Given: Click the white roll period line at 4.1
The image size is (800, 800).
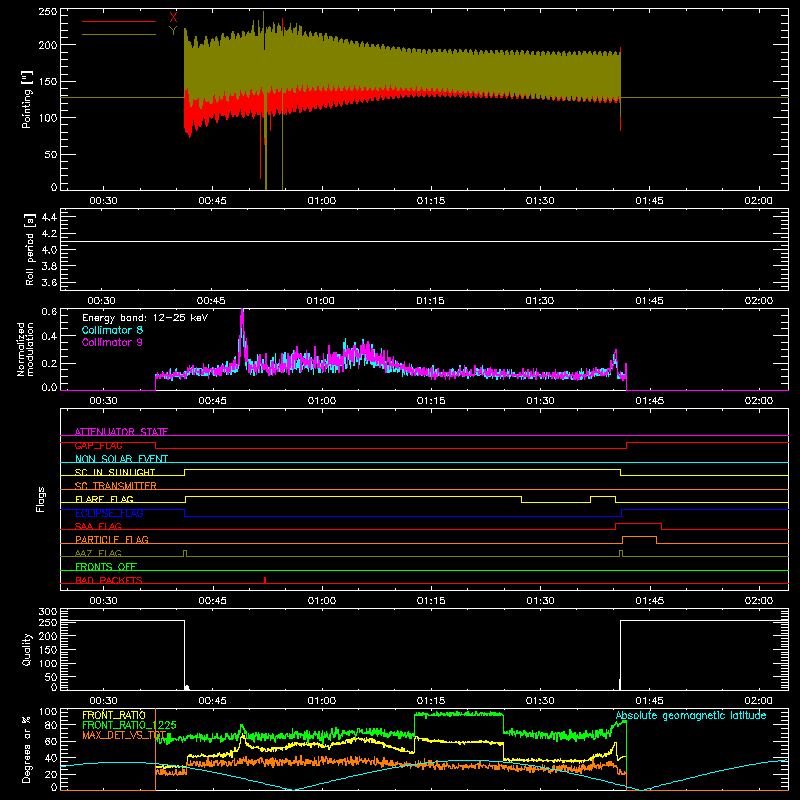Looking at the screenshot, I should point(424,241).
